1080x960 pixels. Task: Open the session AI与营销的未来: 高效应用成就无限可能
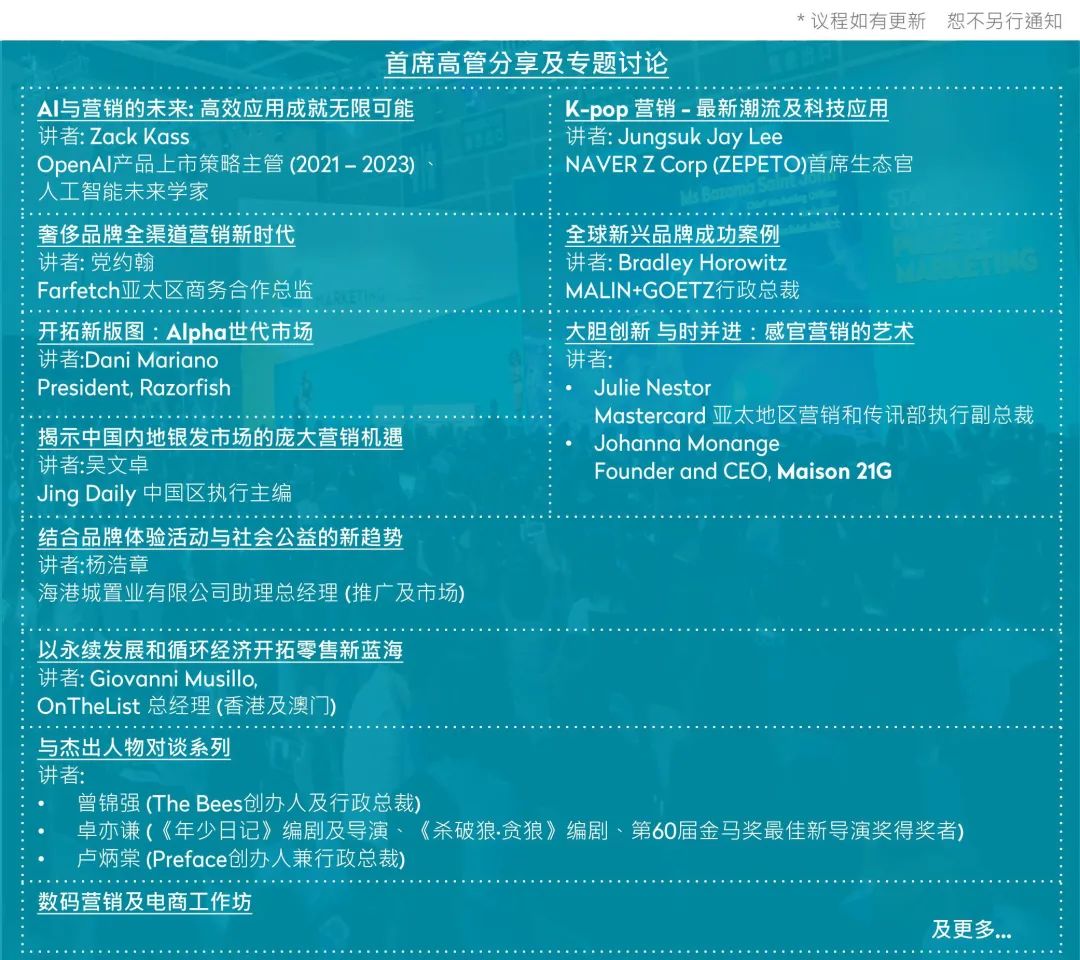coord(226,108)
